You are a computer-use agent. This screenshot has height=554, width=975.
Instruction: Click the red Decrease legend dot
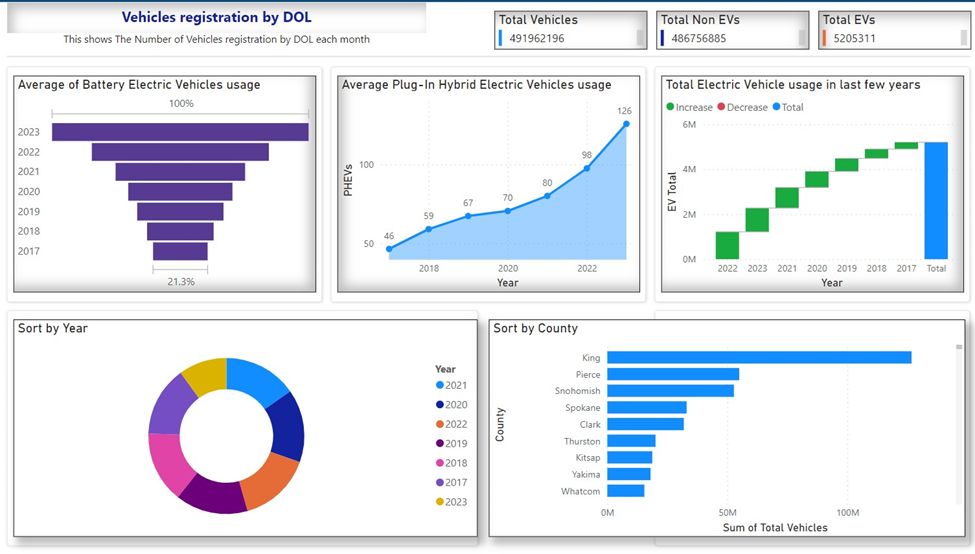pos(722,107)
